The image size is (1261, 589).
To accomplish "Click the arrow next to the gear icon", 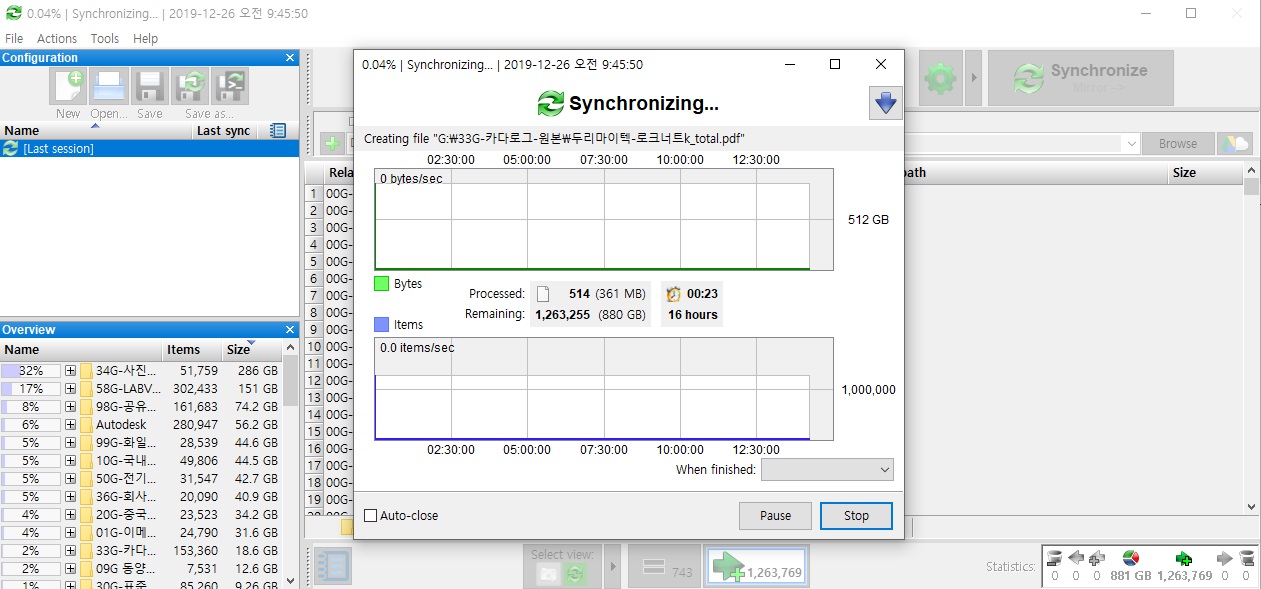I will [x=972, y=78].
